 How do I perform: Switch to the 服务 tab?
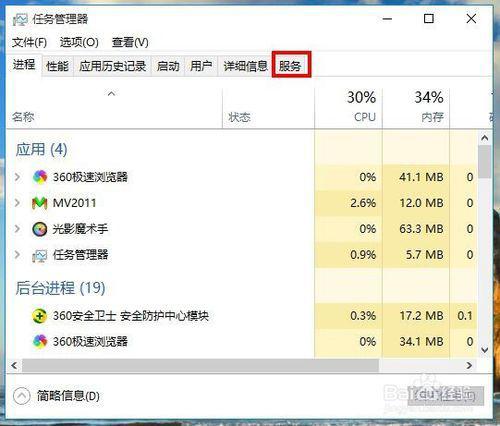coord(290,66)
